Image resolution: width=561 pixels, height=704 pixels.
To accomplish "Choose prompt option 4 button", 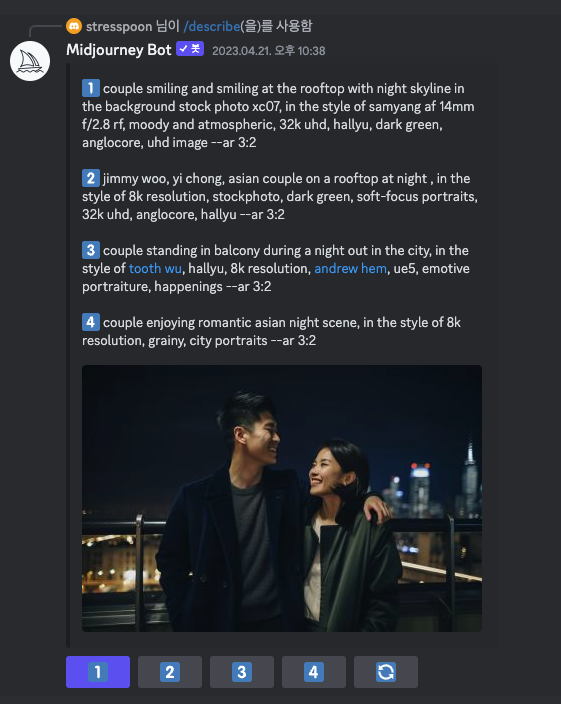I will pos(314,672).
